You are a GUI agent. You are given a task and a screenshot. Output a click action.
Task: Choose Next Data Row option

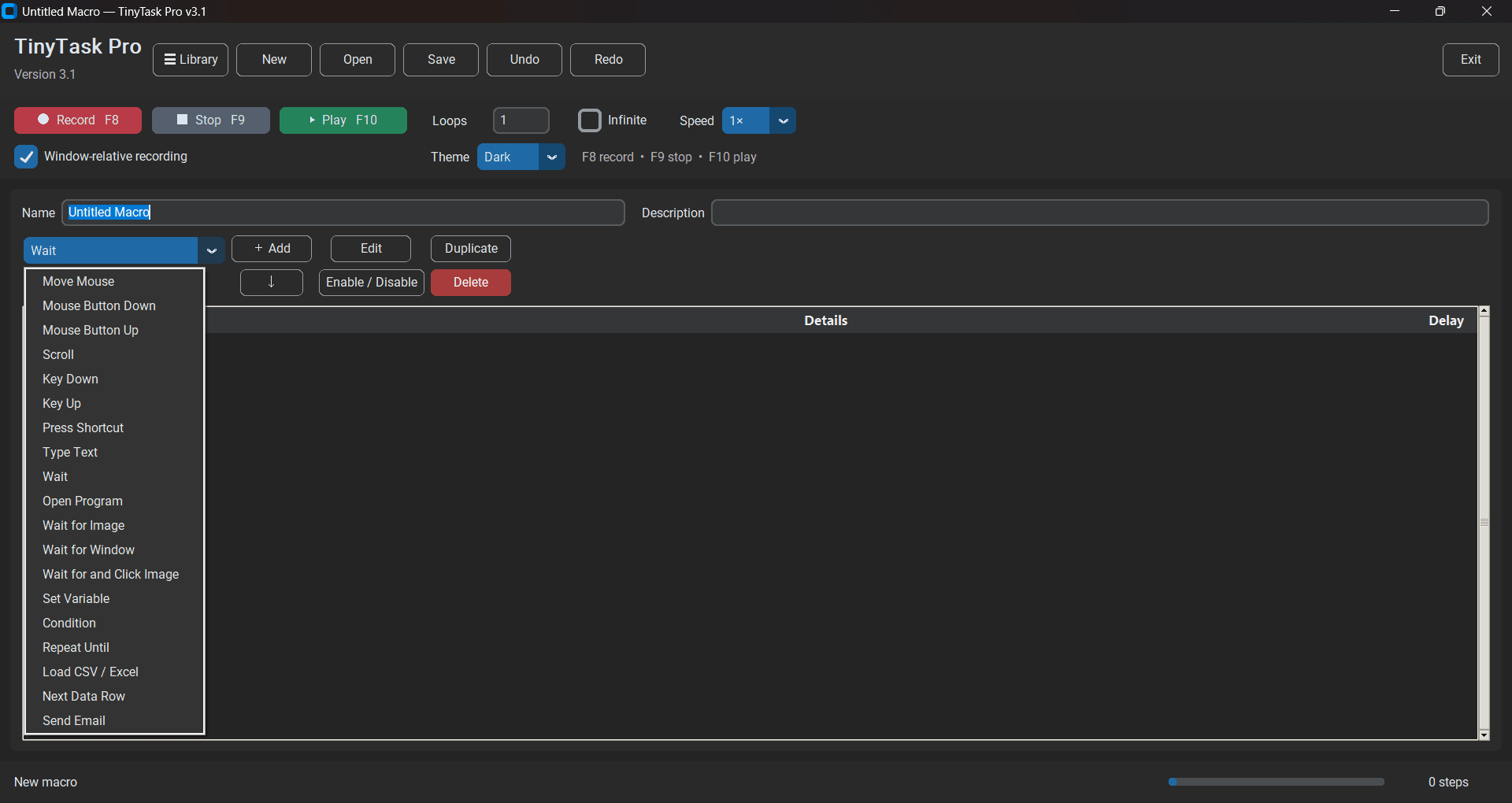tap(115, 697)
